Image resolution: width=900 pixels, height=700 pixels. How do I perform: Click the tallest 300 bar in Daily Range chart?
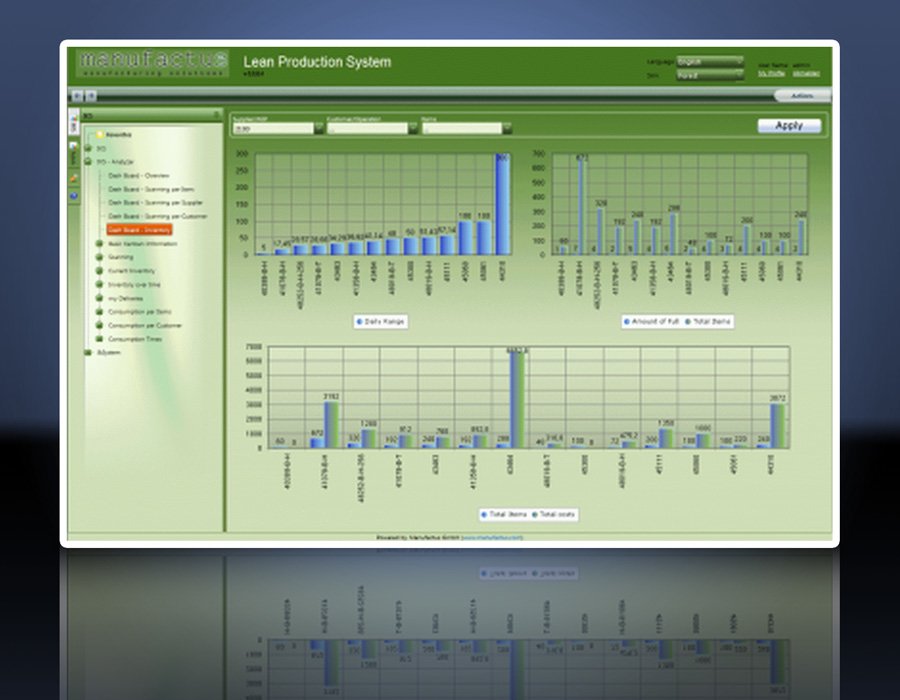coord(502,204)
